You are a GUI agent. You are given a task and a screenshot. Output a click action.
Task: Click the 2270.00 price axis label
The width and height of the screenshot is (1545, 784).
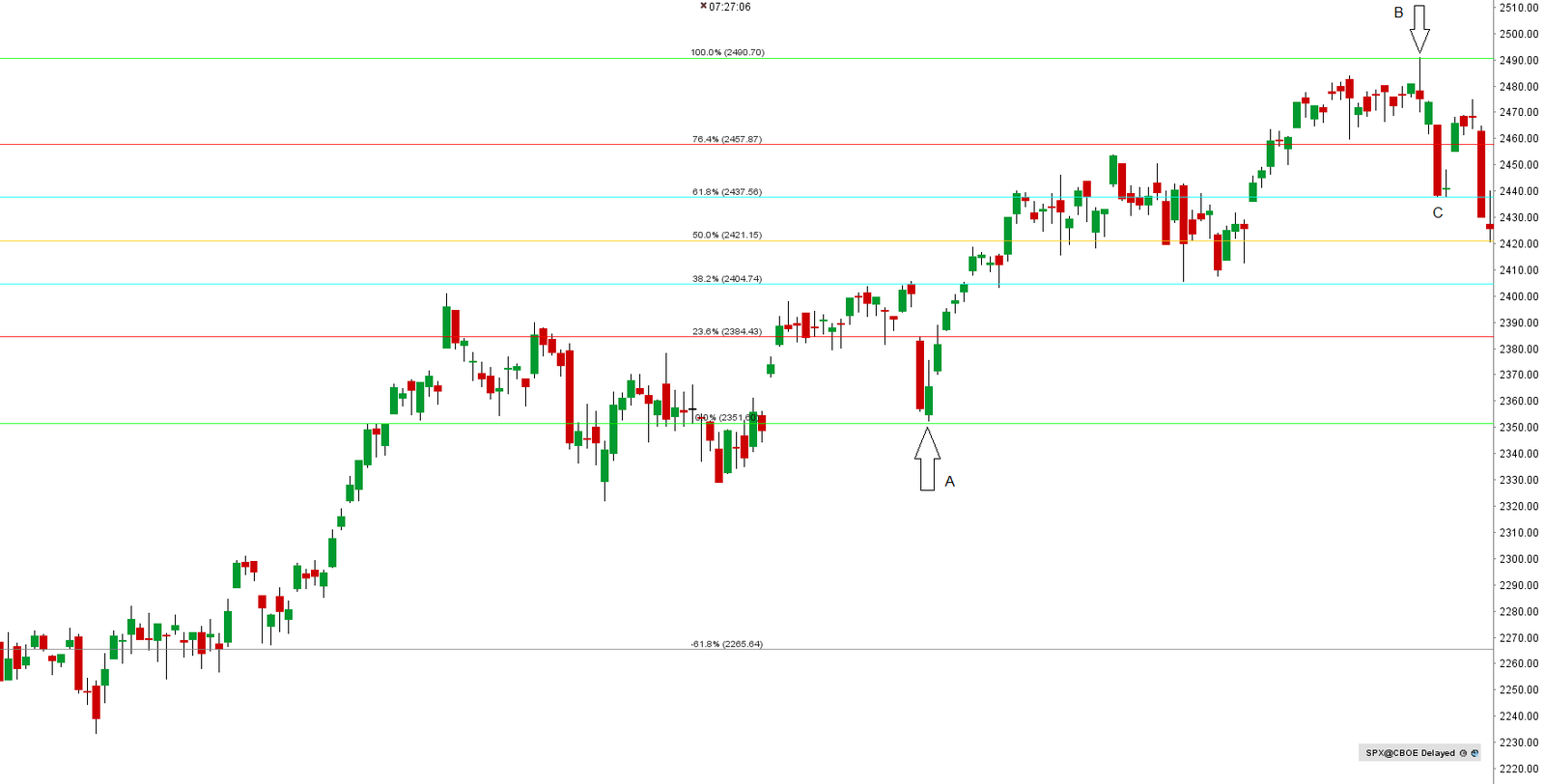click(x=1518, y=638)
